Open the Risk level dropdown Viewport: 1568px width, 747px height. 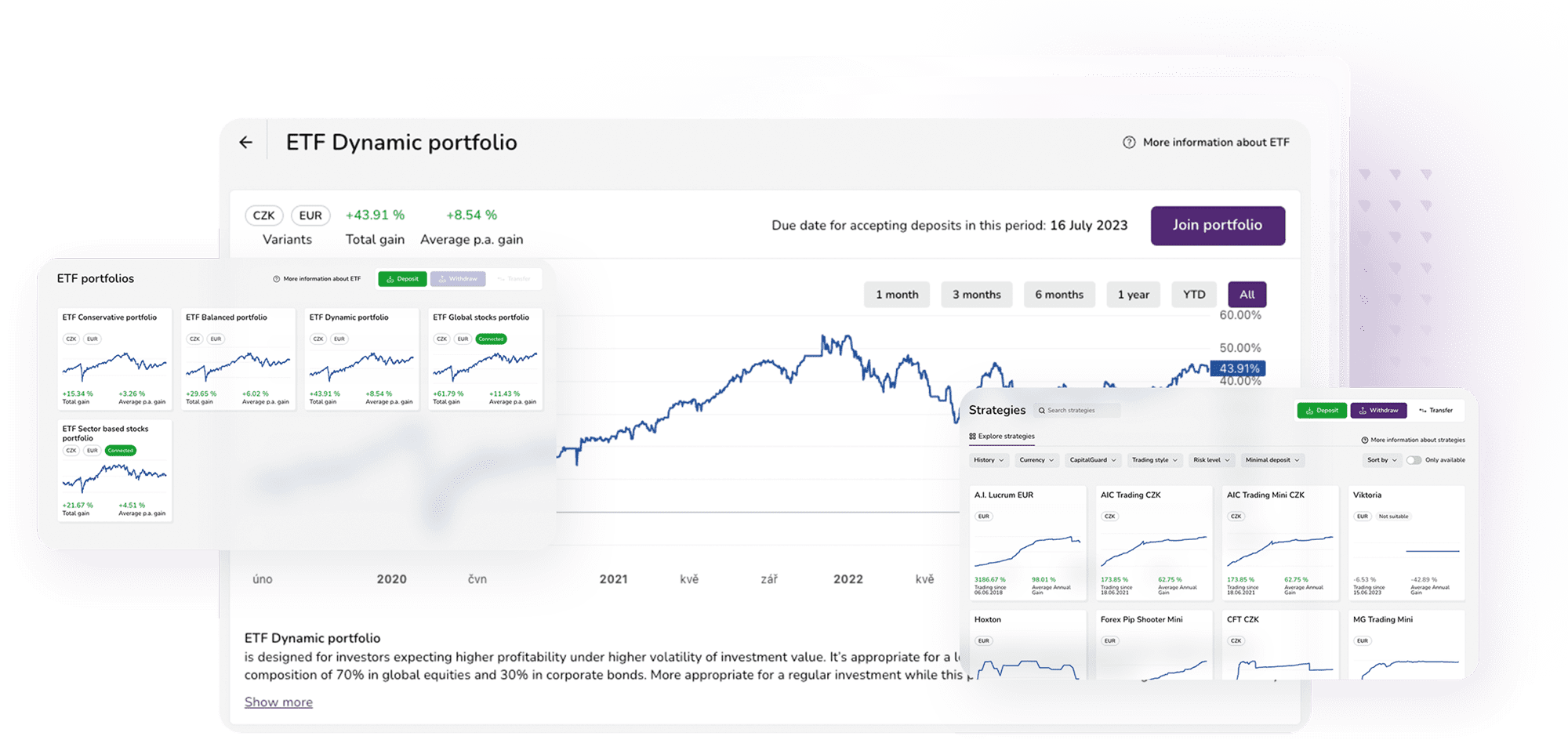point(1211,460)
